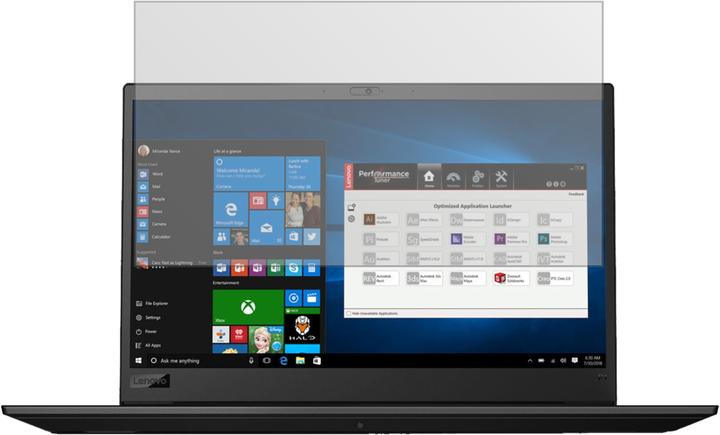The width and height of the screenshot is (720, 435).
Task: Open the Movies & TV tile
Action: tap(312, 298)
